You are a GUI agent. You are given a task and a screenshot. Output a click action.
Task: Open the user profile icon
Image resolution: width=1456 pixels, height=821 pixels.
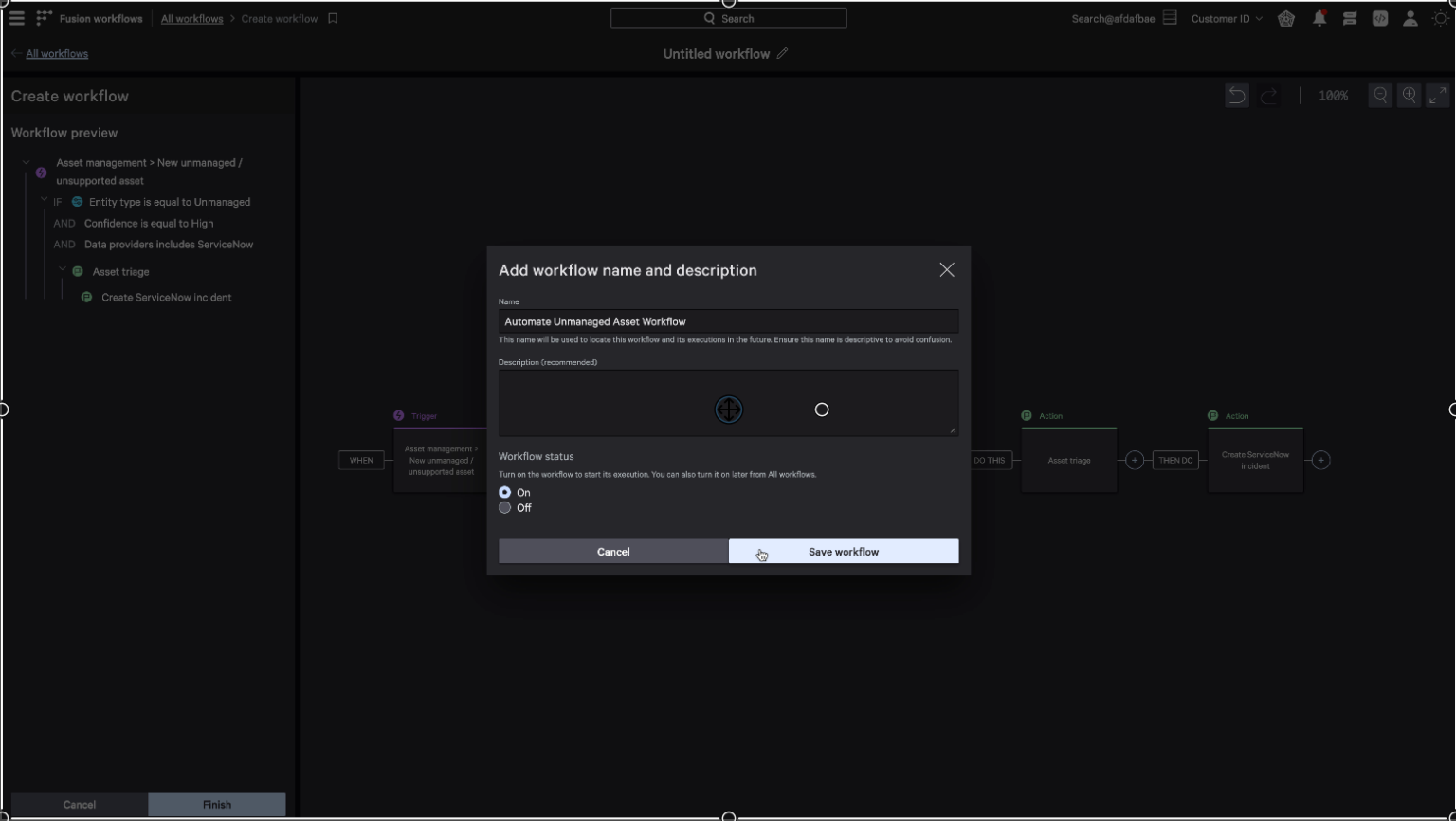click(1410, 18)
